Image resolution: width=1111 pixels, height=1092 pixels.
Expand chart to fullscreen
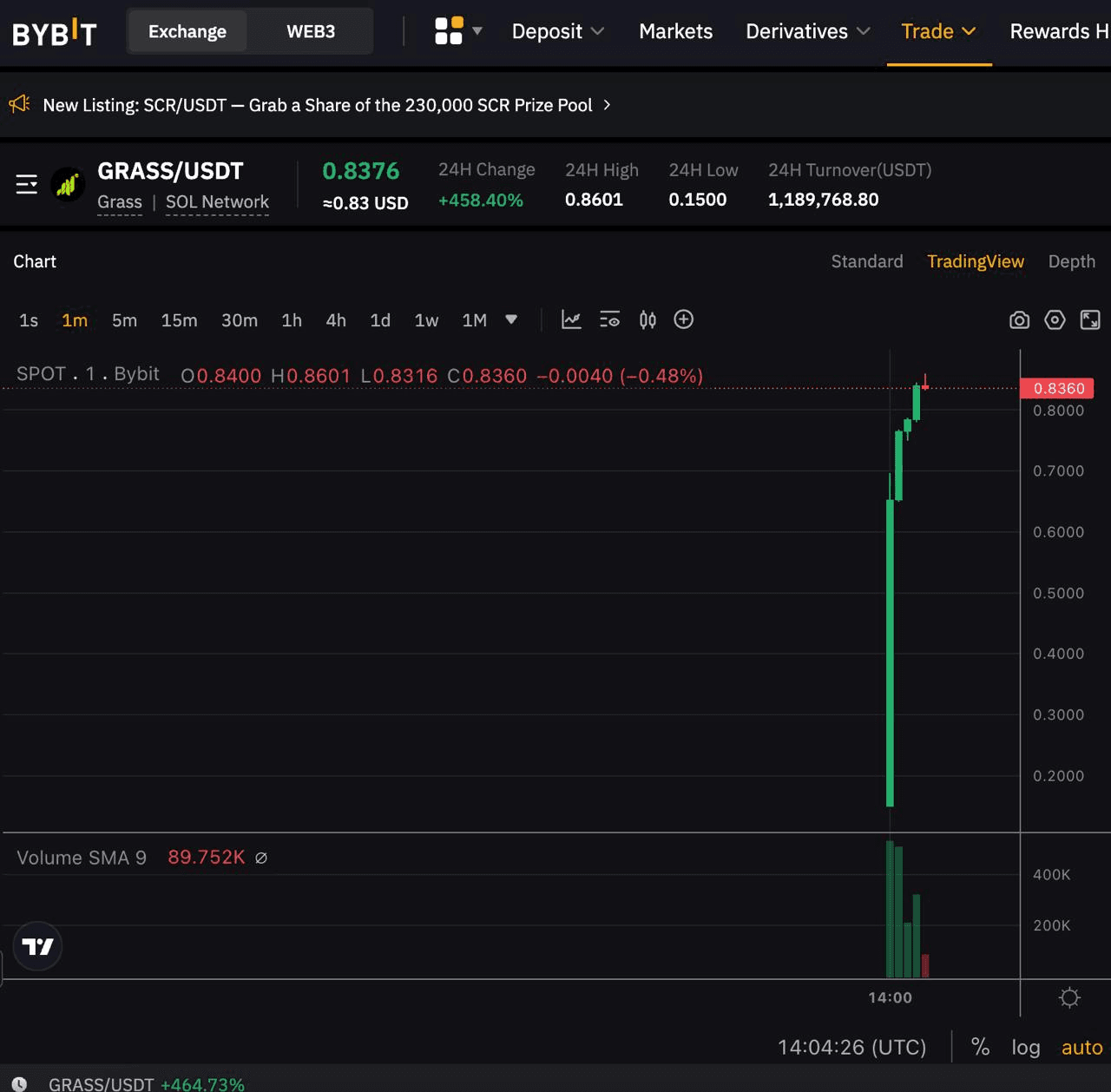point(1090,320)
